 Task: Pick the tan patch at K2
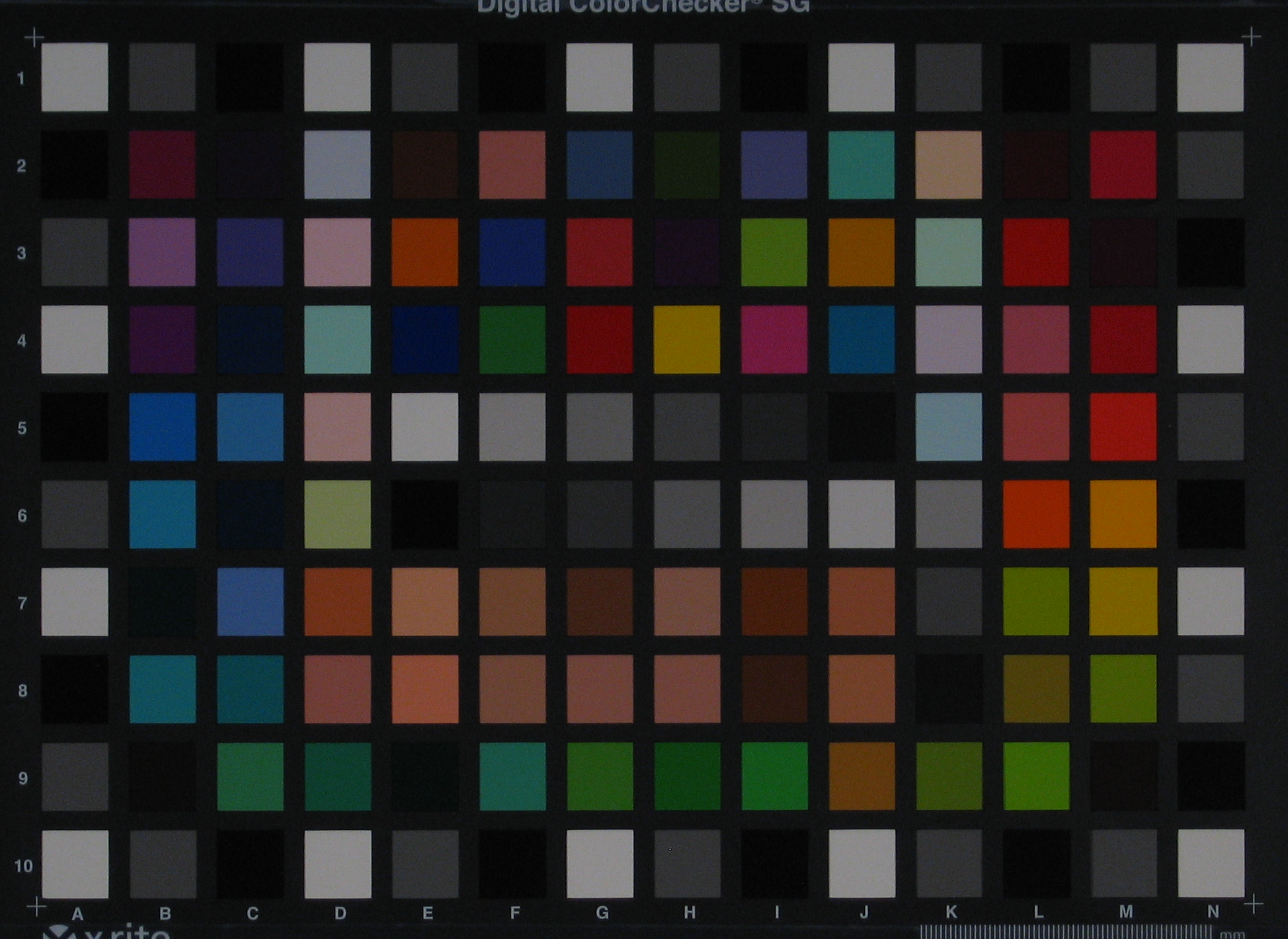948,165
